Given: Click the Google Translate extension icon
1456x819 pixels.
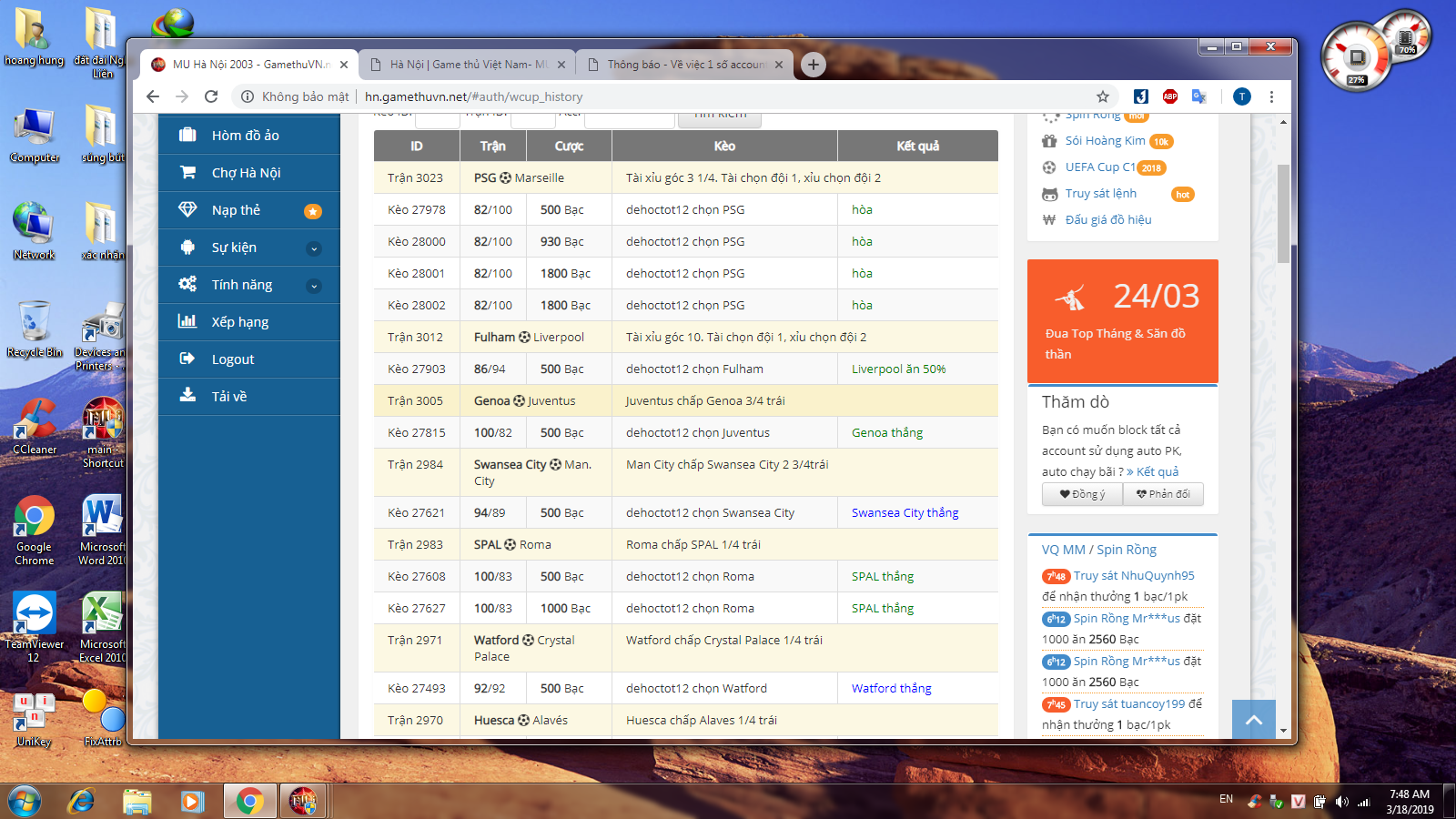Looking at the screenshot, I should tap(1199, 96).
